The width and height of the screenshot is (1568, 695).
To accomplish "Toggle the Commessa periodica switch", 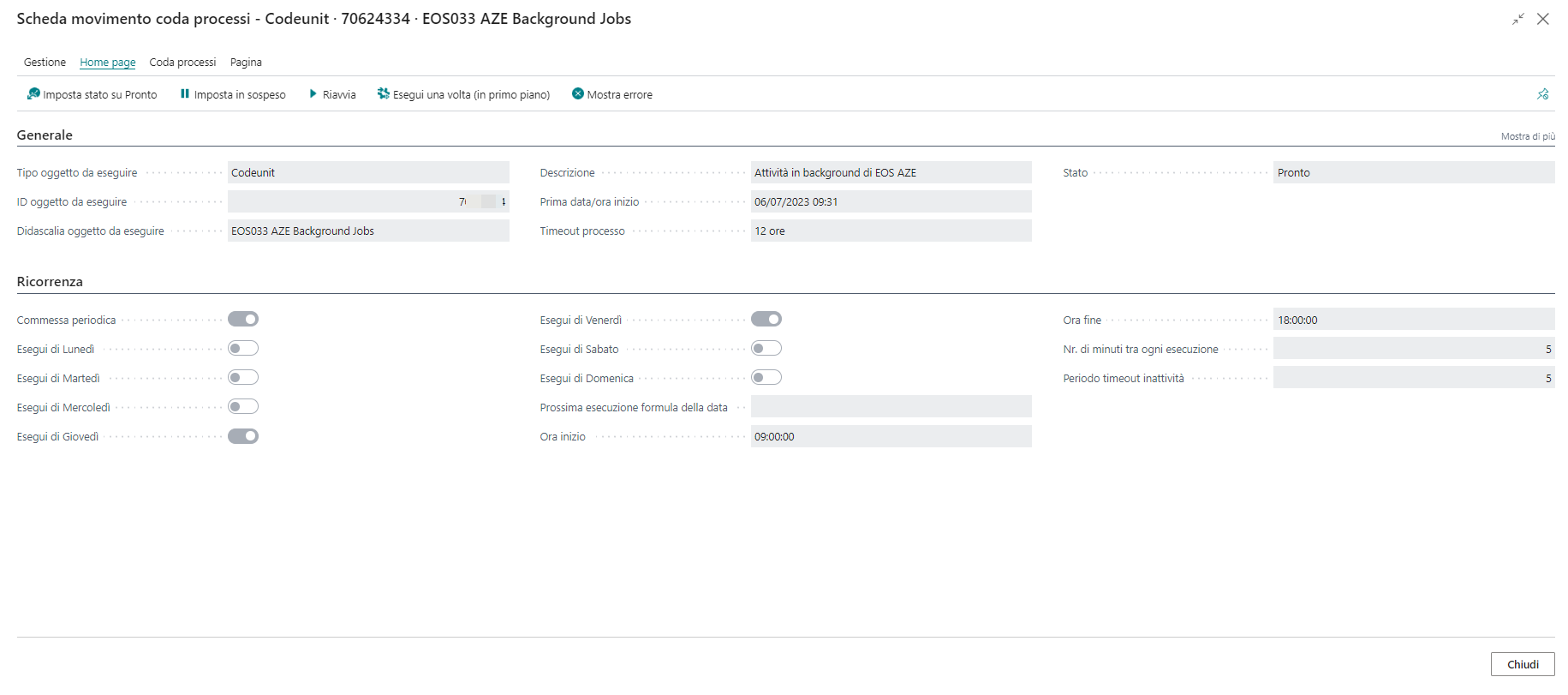I will coord(243,320).
